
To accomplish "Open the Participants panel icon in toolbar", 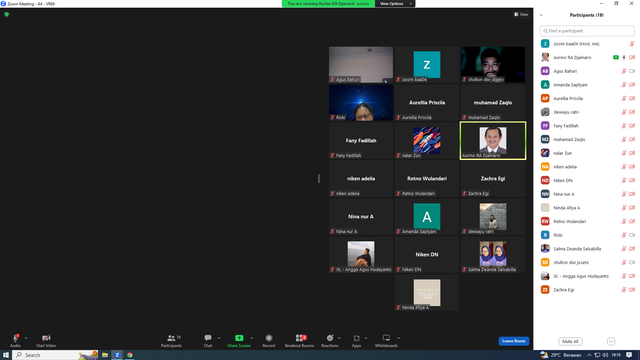I will point(171,338).
